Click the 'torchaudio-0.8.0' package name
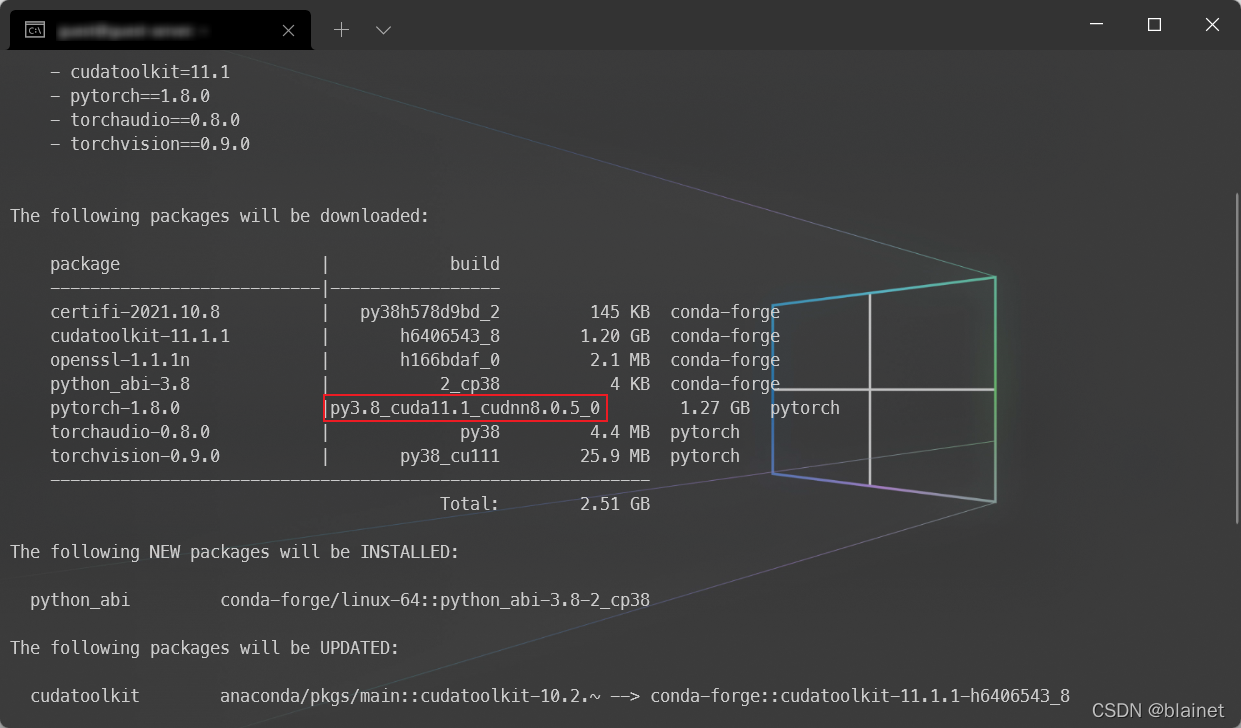The height and width of the screenshot is (728, 1241). tap(130, 432)
